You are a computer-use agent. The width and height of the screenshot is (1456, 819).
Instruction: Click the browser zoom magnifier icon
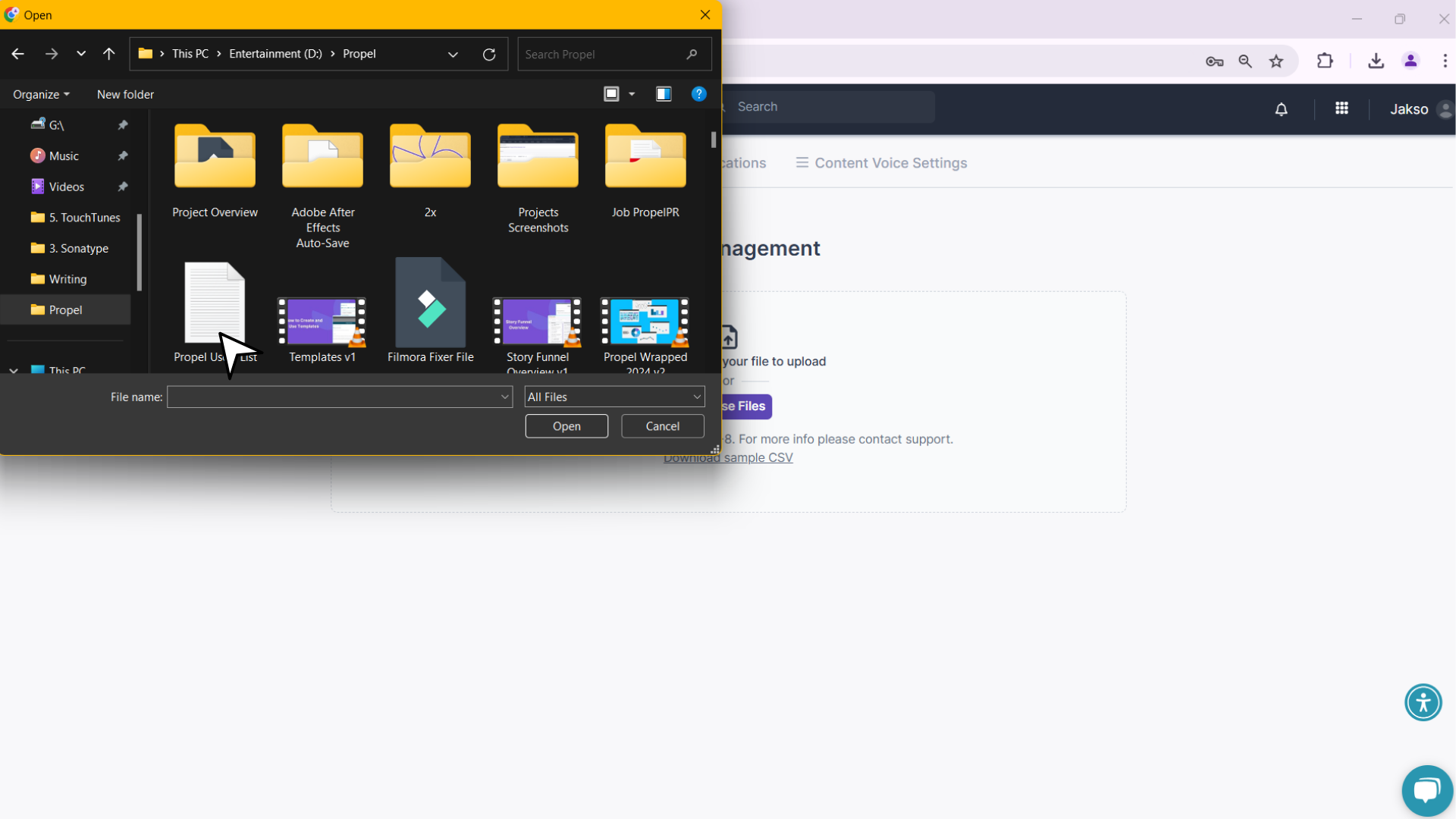coord(1245,61)
